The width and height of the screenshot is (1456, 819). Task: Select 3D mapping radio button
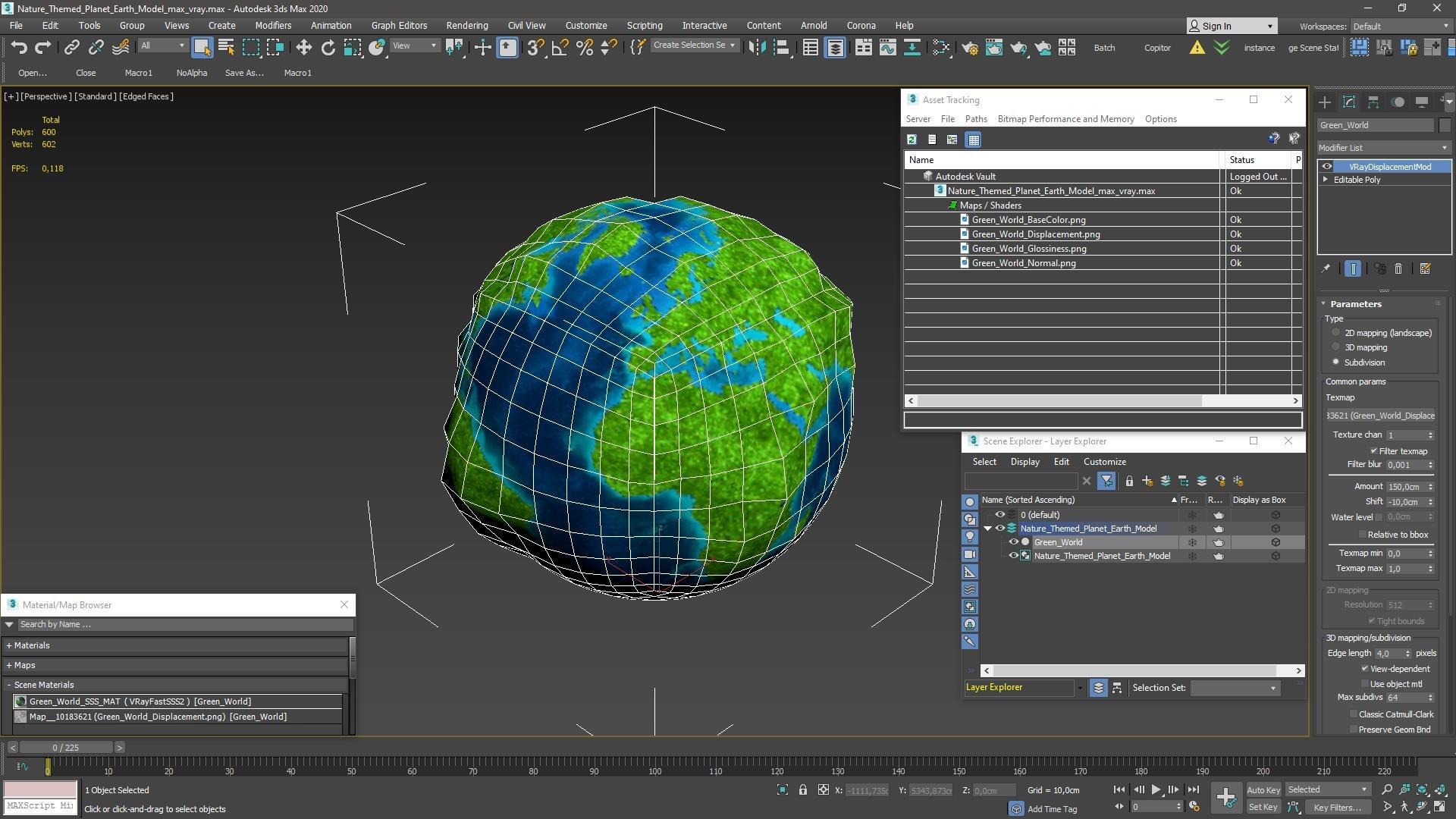pos(1336,347)
